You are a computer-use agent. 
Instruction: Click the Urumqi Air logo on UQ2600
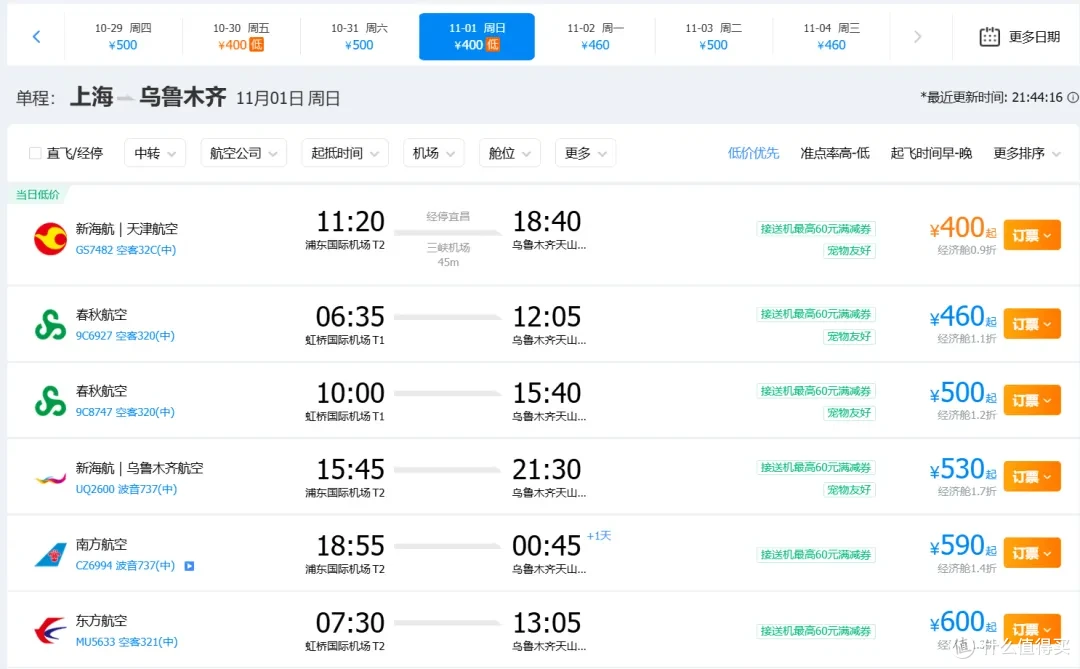pyautogui.click(x=50, y=478)
